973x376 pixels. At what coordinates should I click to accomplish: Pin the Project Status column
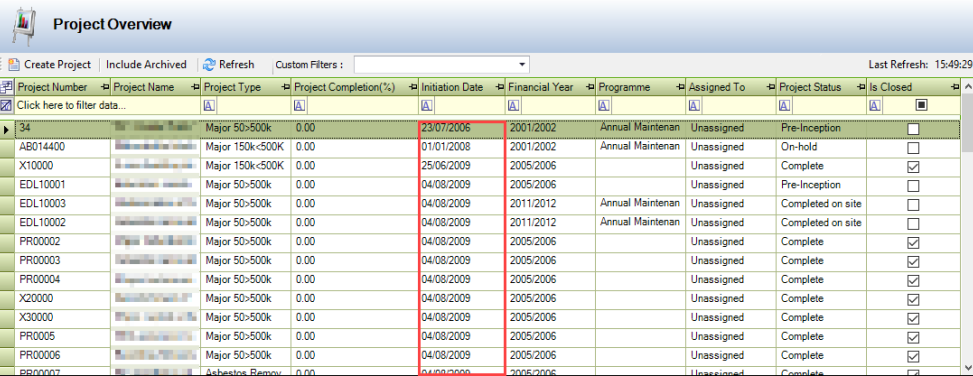pyautogui.click(x=860, y=87)
